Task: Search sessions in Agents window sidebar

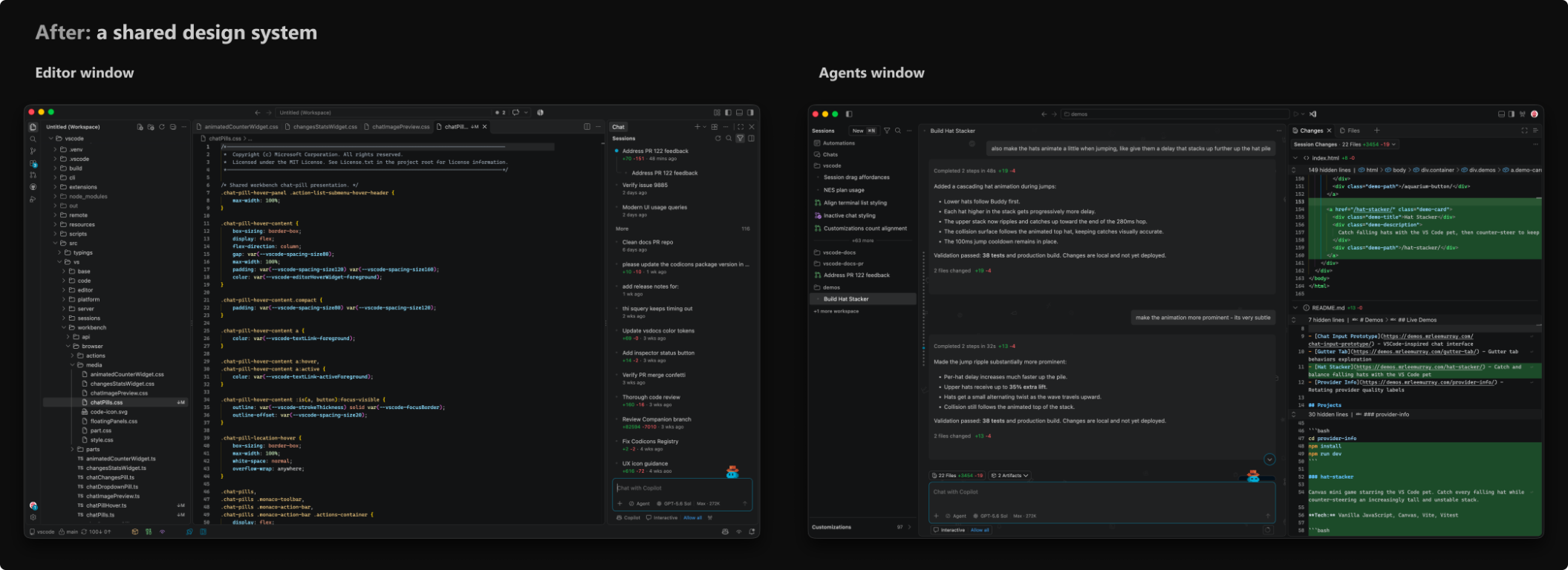Action: click(898, 131)
